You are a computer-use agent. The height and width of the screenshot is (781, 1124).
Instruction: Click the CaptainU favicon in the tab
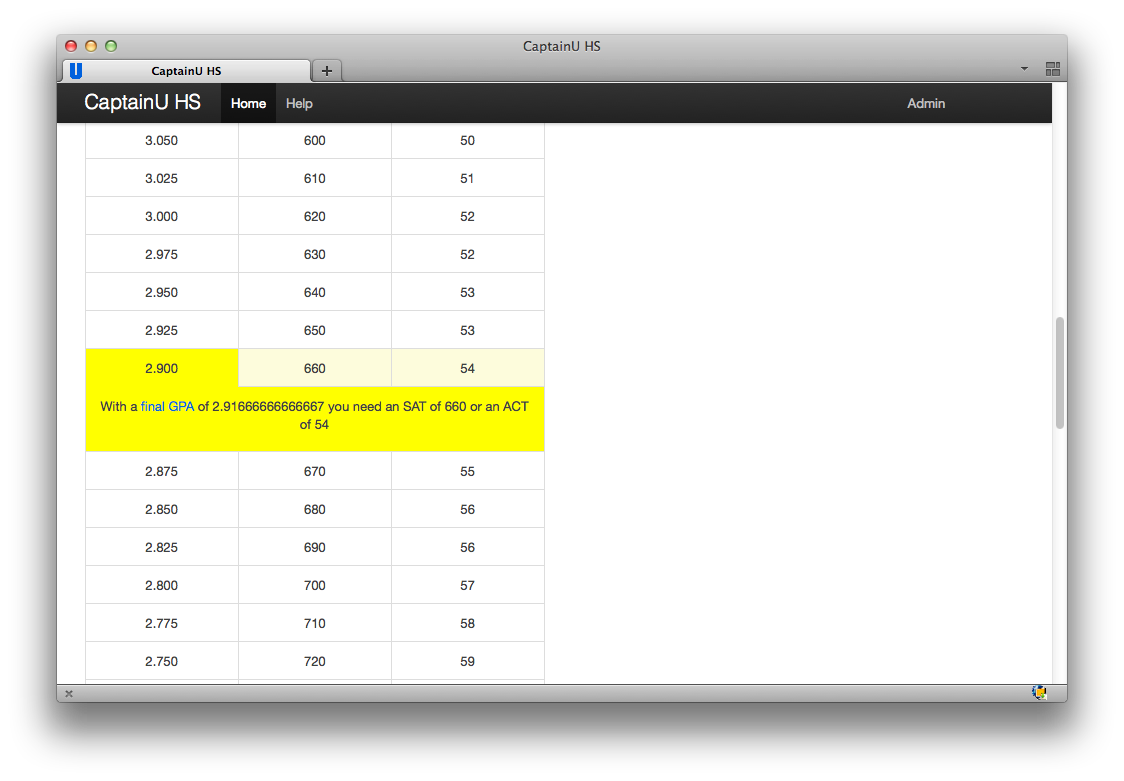click(76, 70)
